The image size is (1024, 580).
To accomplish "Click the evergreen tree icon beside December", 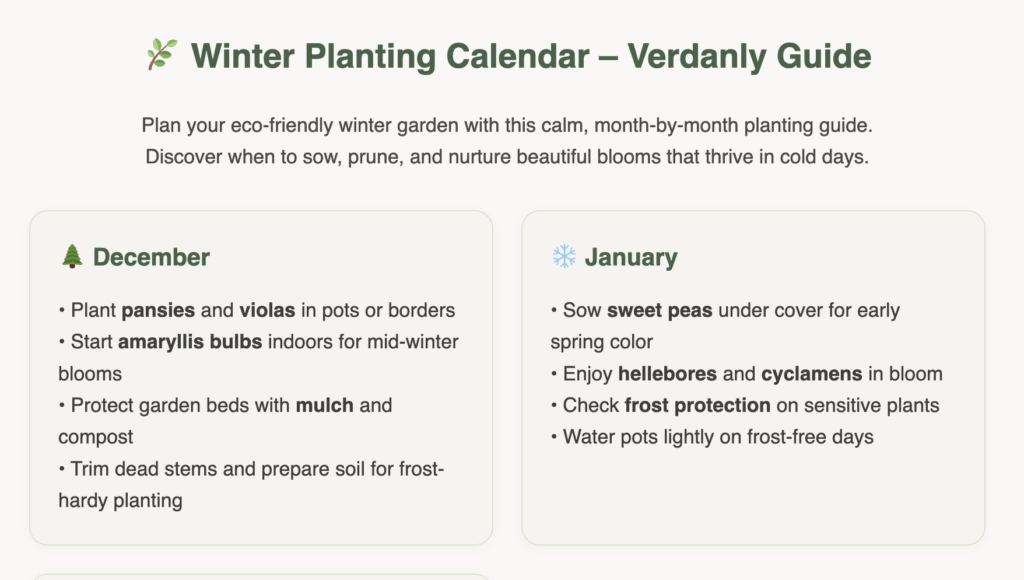I will [72, 256].
